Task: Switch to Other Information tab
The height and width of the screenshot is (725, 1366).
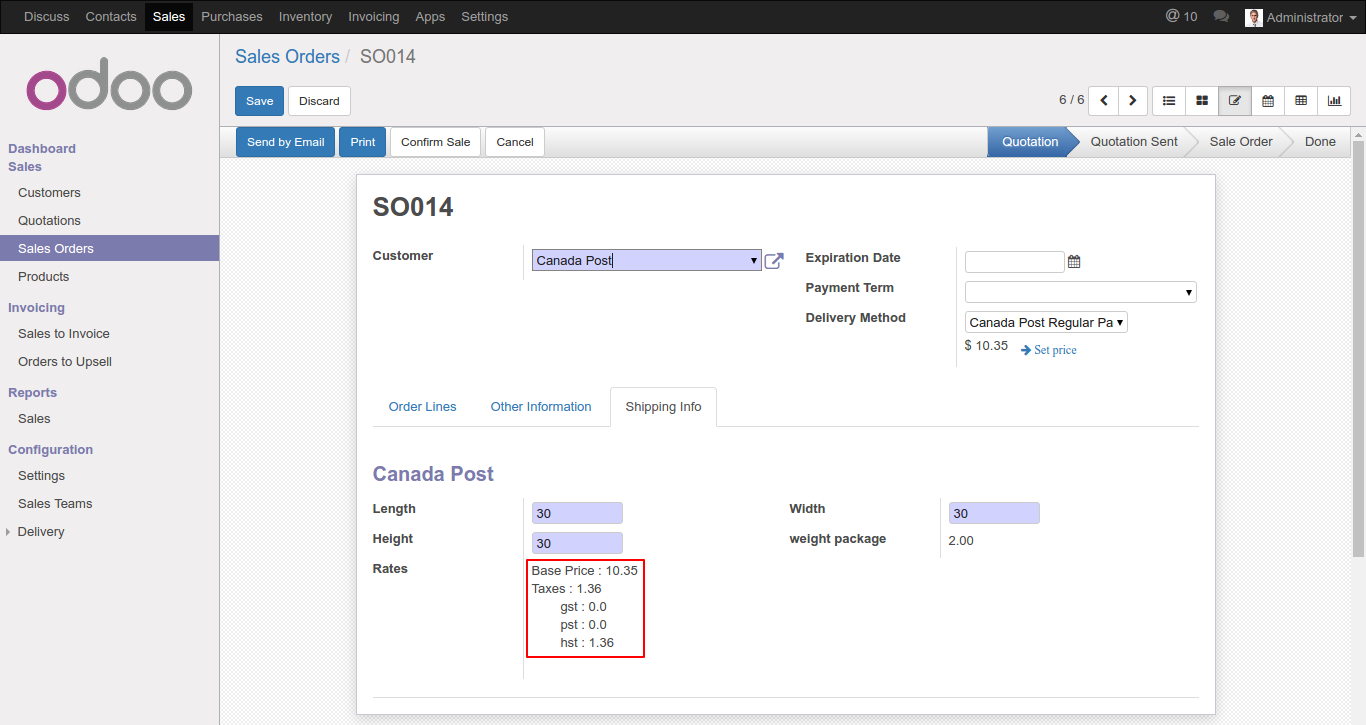Action: (541, 407)
